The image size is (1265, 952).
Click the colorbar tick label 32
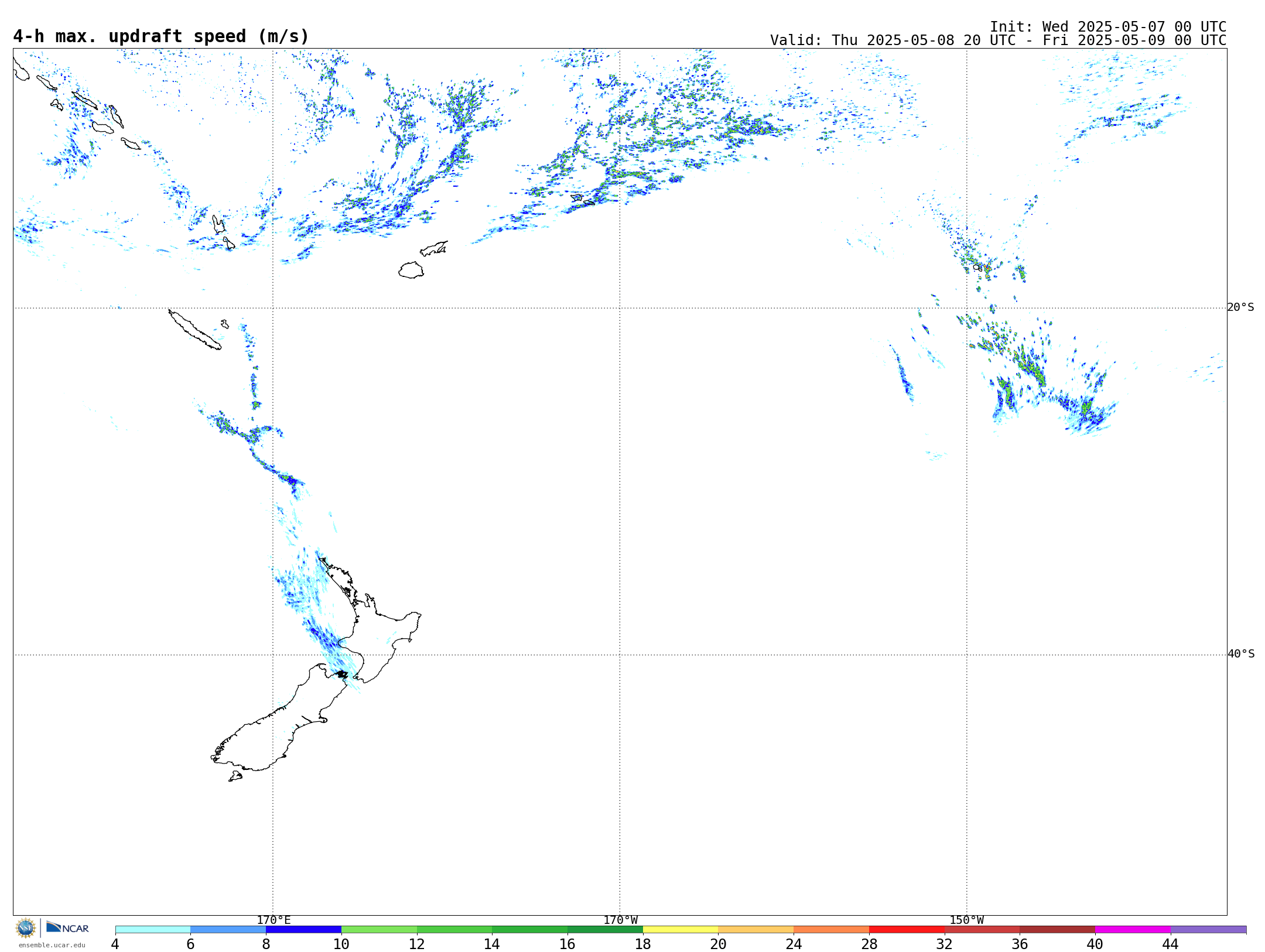coord(945,944)
